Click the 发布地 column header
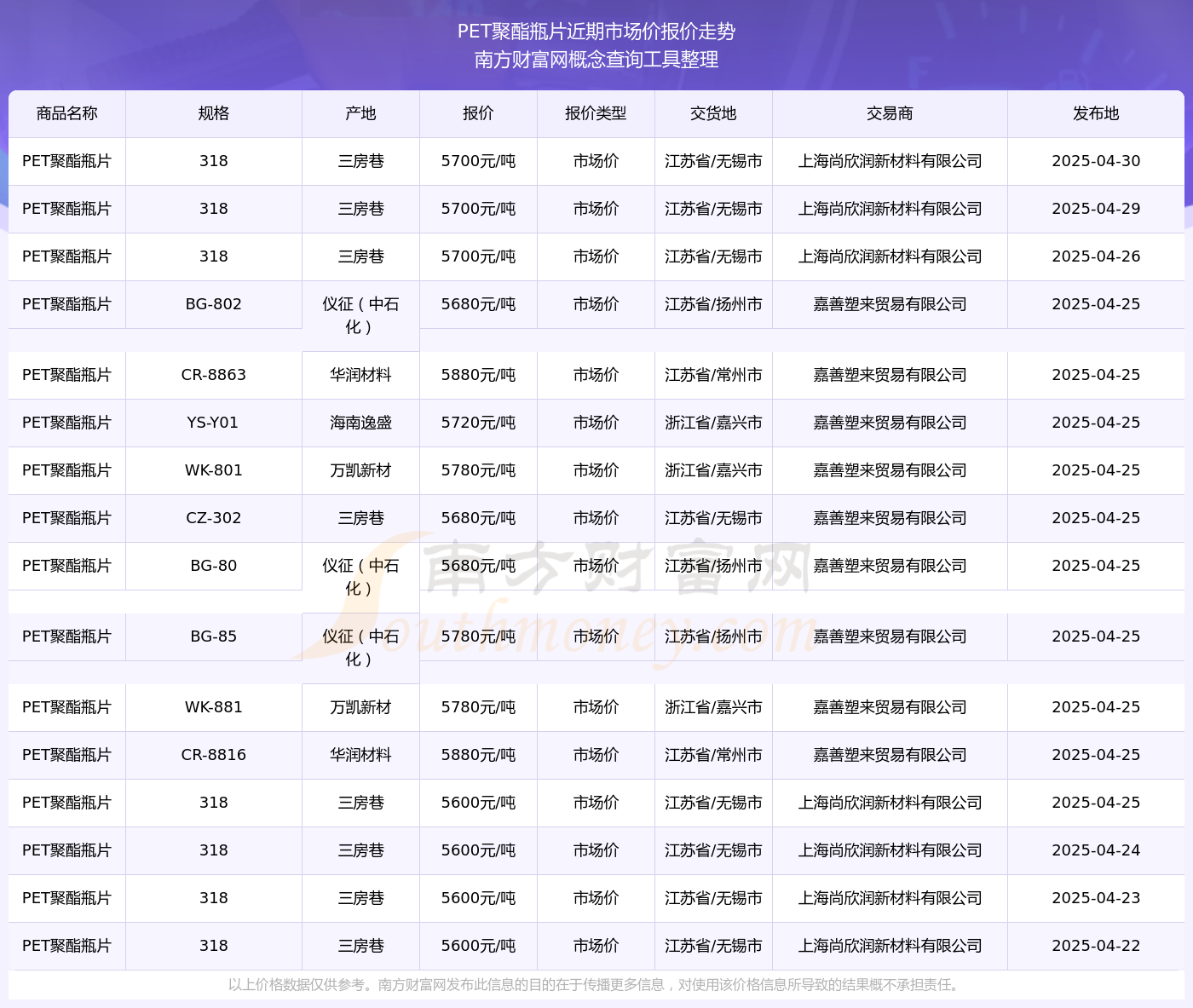The image size is (1193, 1008). (x=1096, y=113)
